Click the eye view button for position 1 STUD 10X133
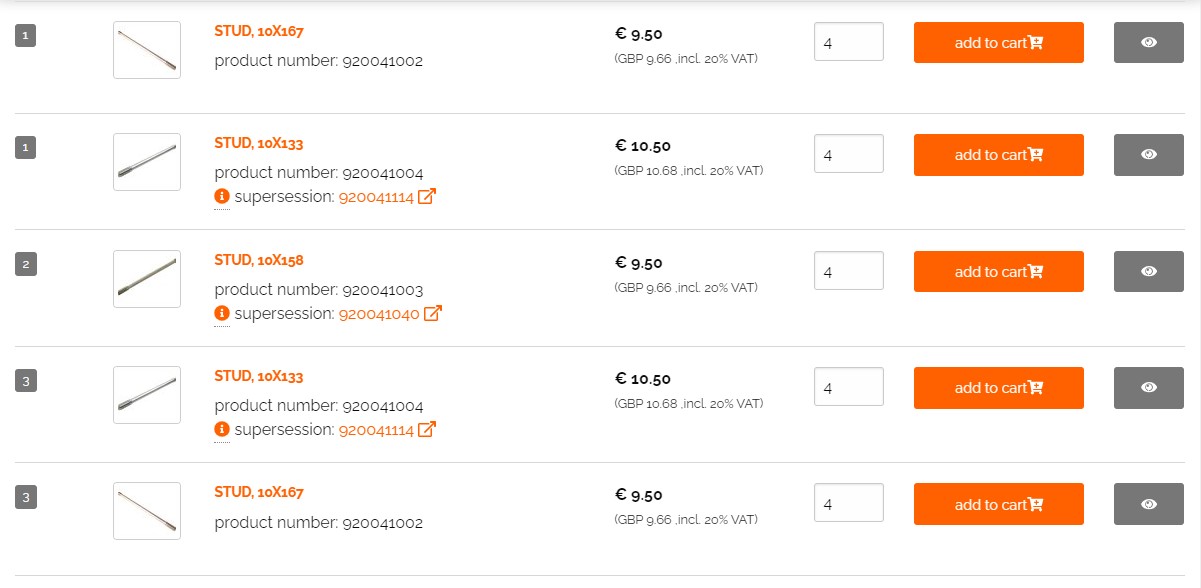This screenshot has height=588, width=1201. (1148, 154)
